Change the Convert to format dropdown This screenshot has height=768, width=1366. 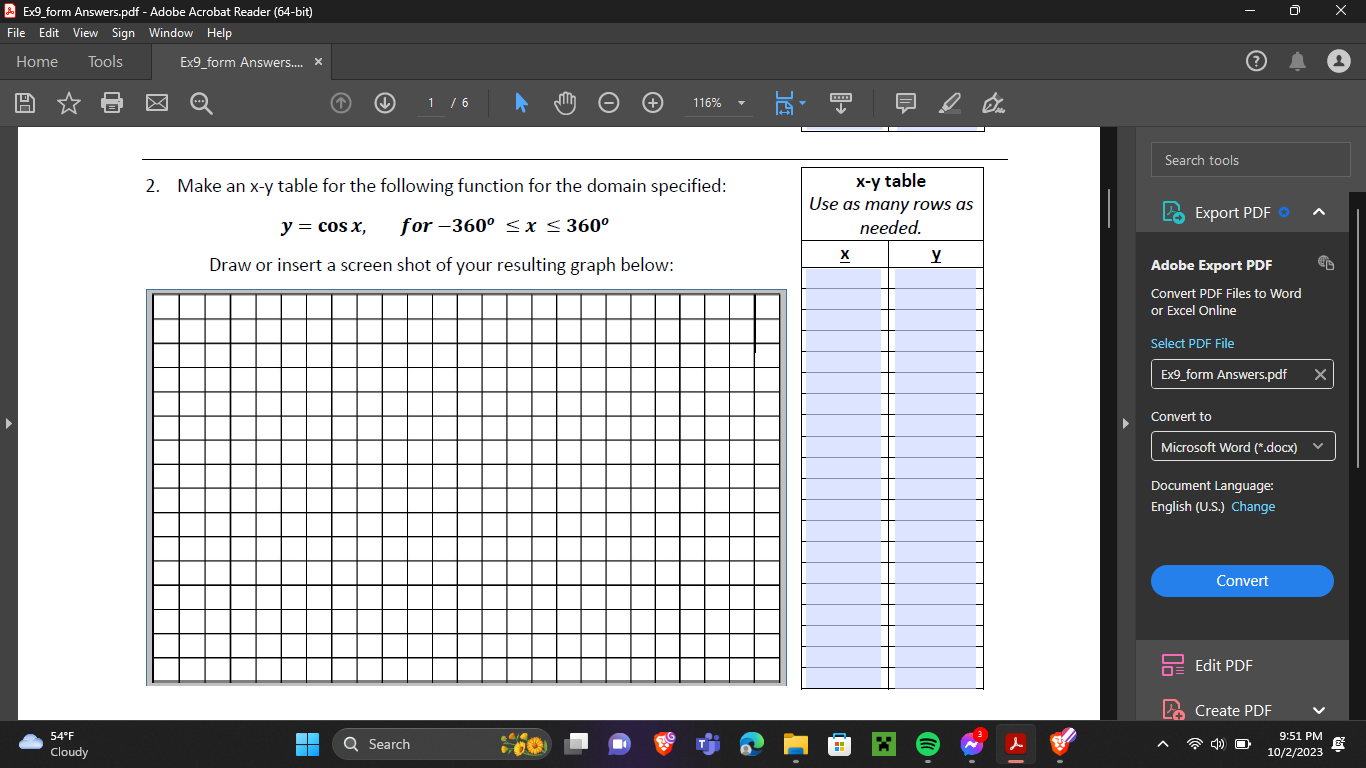[x=1242, y=446]
